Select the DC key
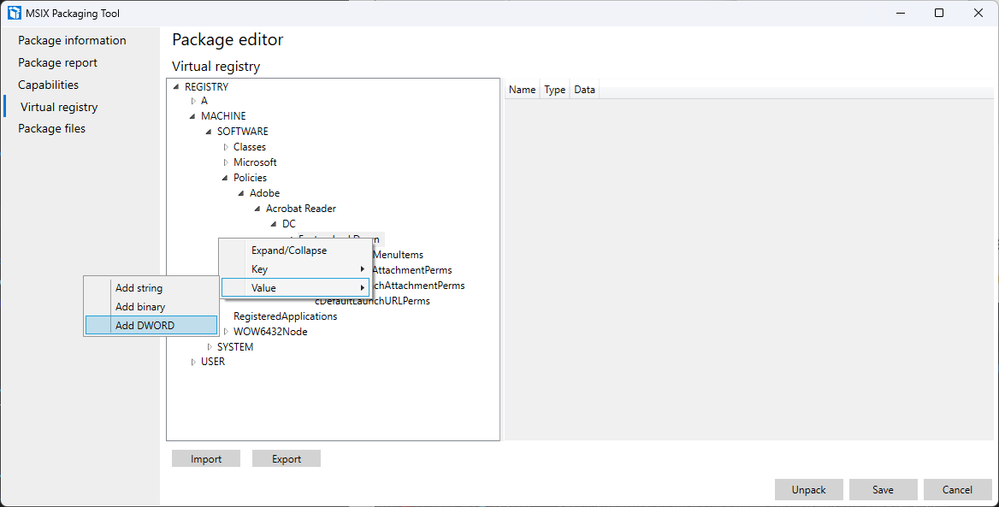 (289, 224)
